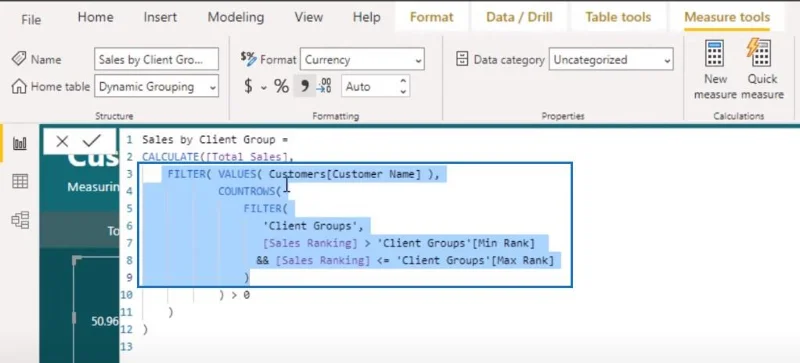
Task: Click the currency dollar sign icon
Action: [x=248, y=86]
